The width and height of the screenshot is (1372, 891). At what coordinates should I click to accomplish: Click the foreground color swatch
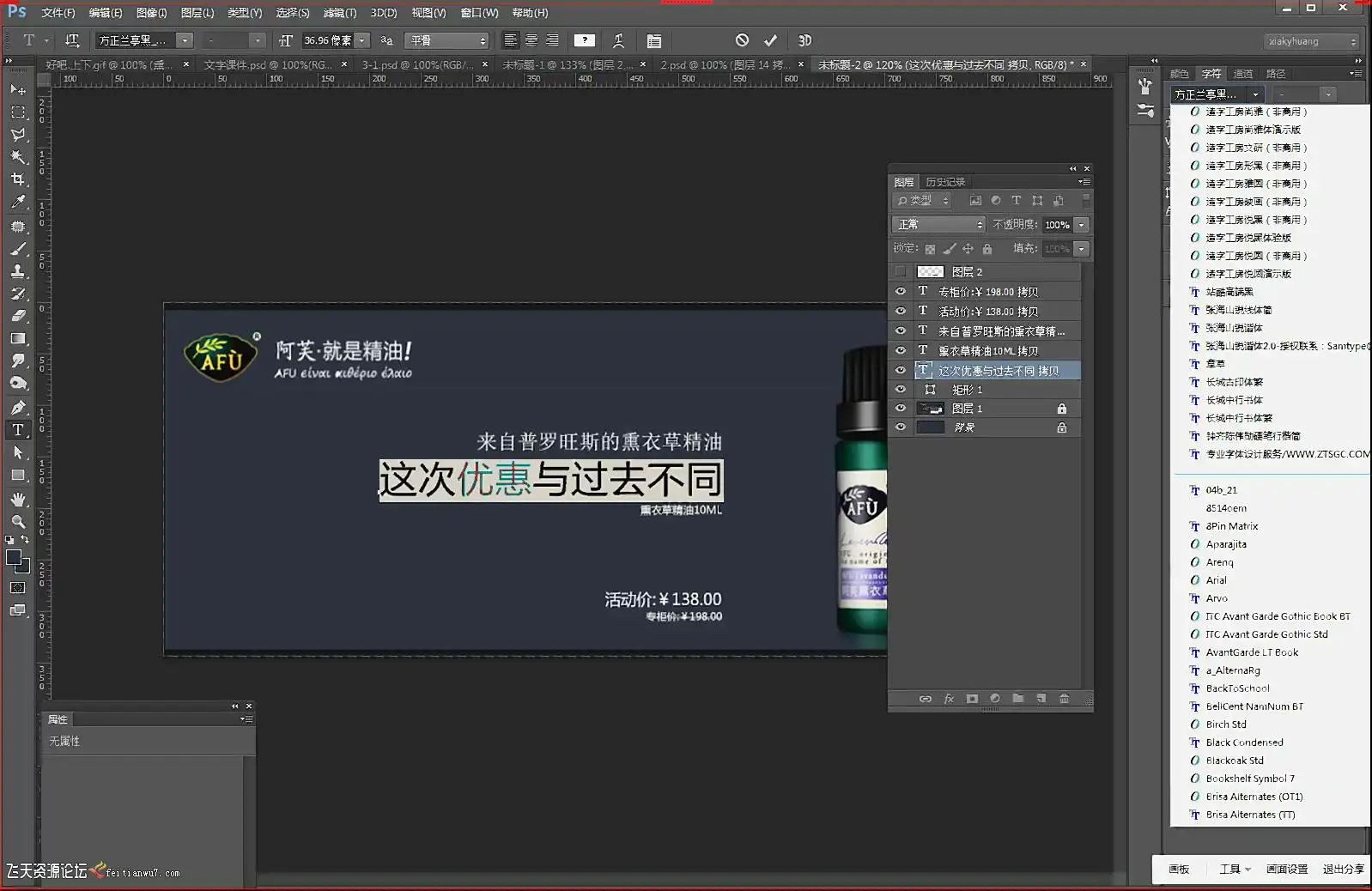pyautogui.click(x=14, y=558)
